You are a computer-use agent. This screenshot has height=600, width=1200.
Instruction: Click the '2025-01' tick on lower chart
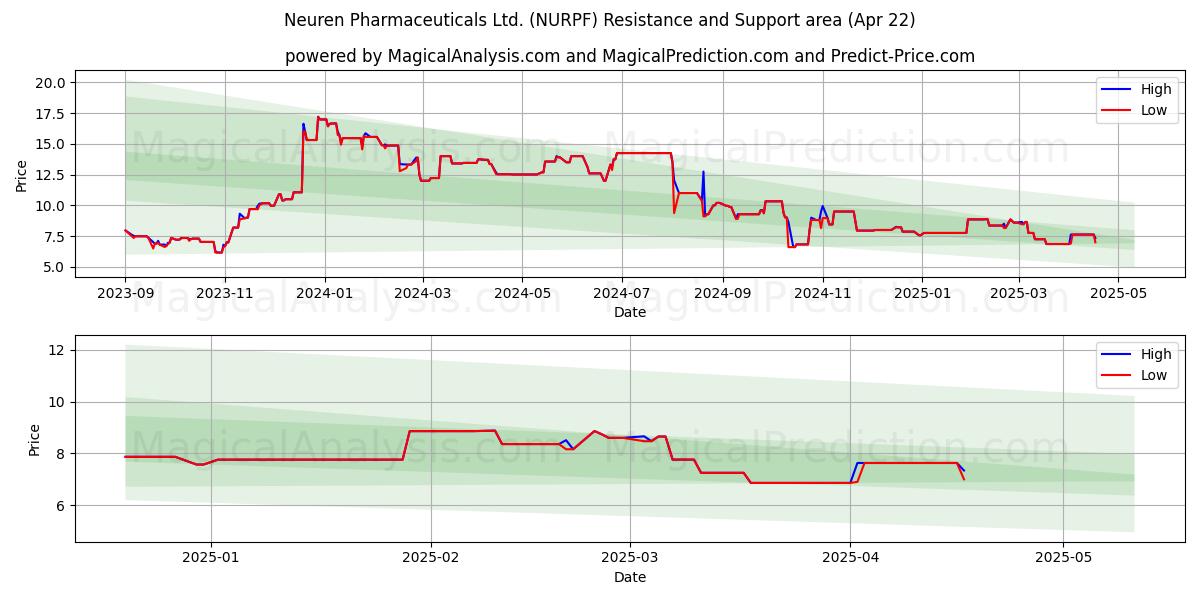point(211,557)
